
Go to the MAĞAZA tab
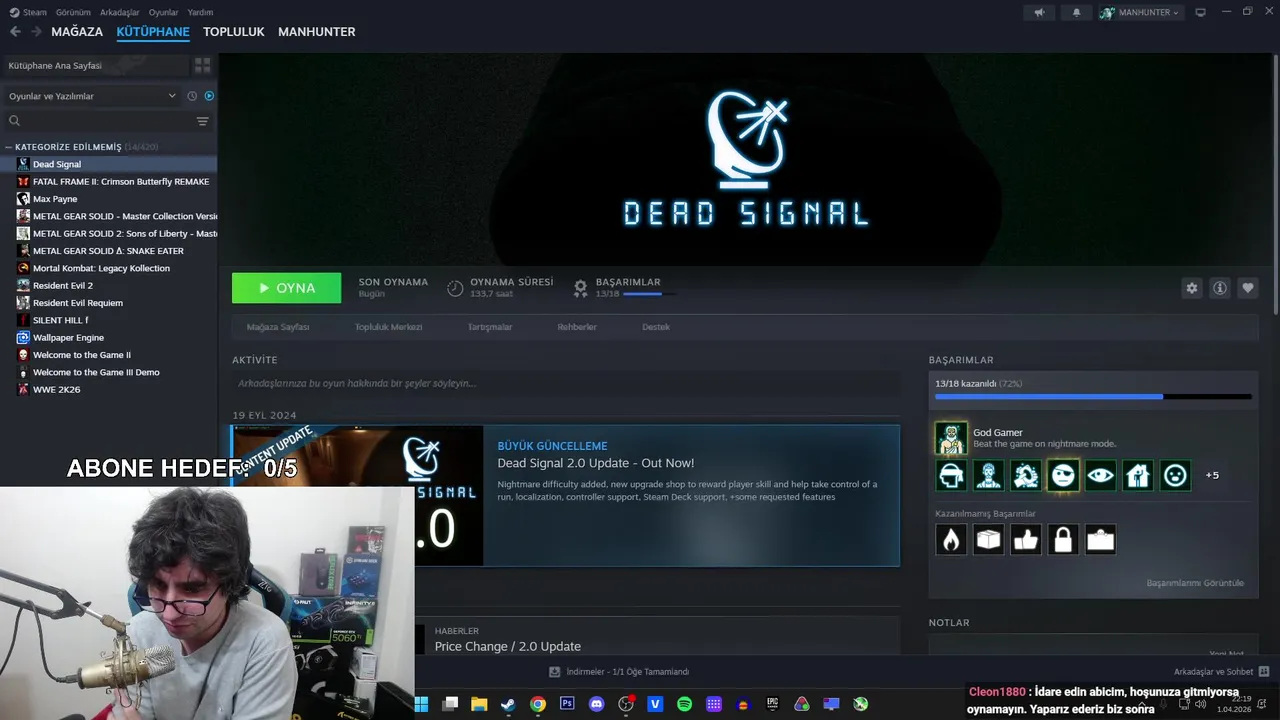(77, 32)
